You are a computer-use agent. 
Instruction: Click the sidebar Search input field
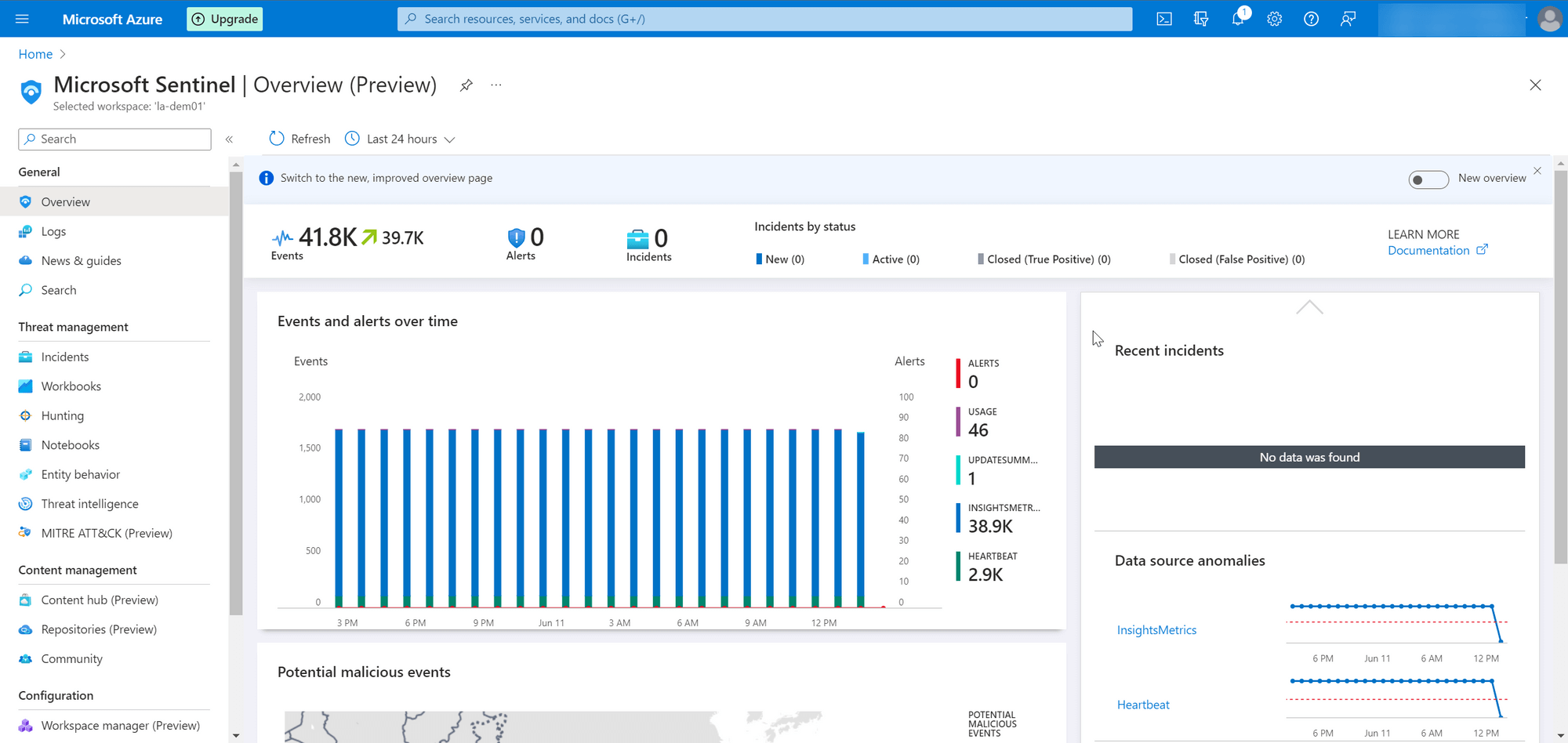[114, 139]
